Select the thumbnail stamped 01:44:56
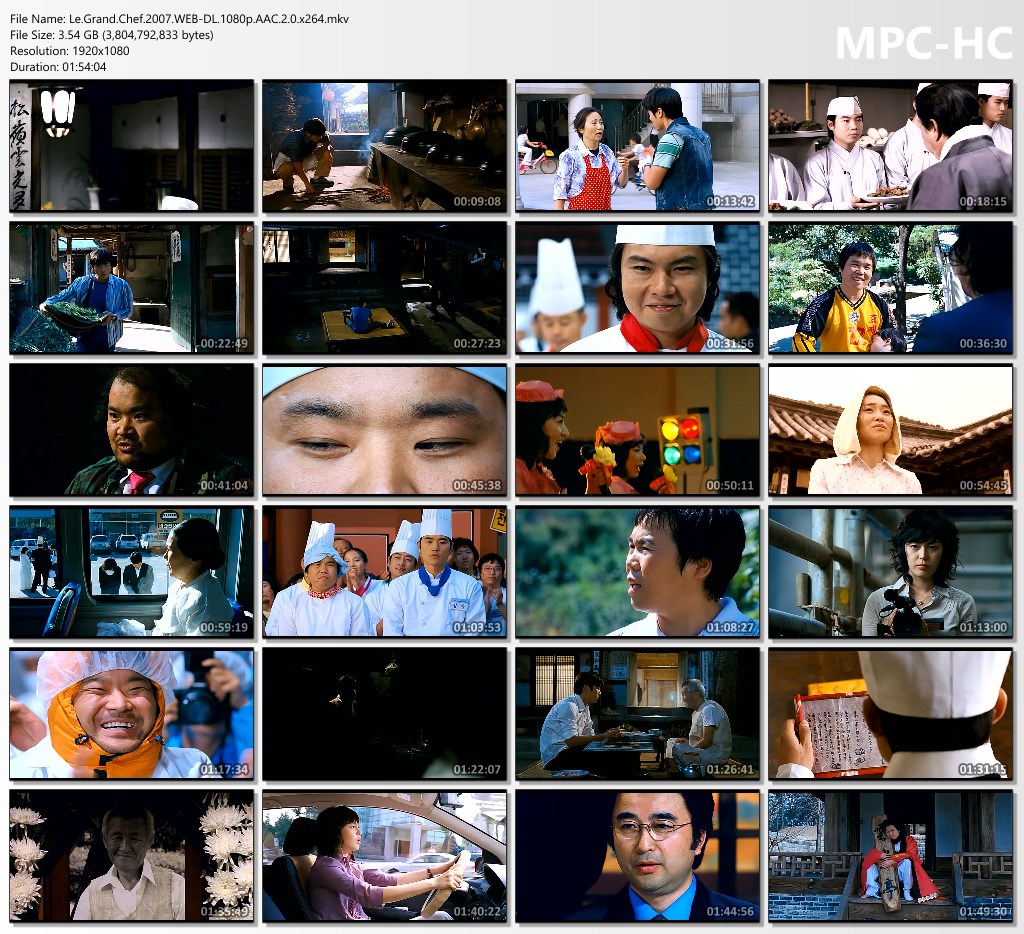This screenshot has width=1024, height=934. (637, 856)
